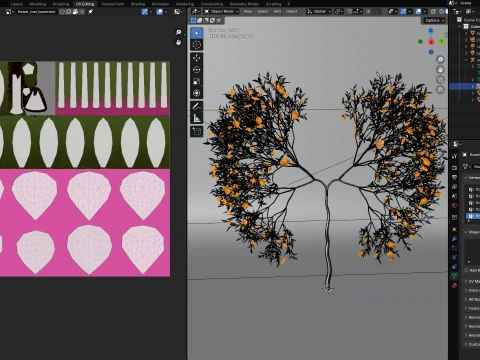Screen dimensions: 480x360
Task: Open the Particles properties tab
Action: (x=454, y=248)
